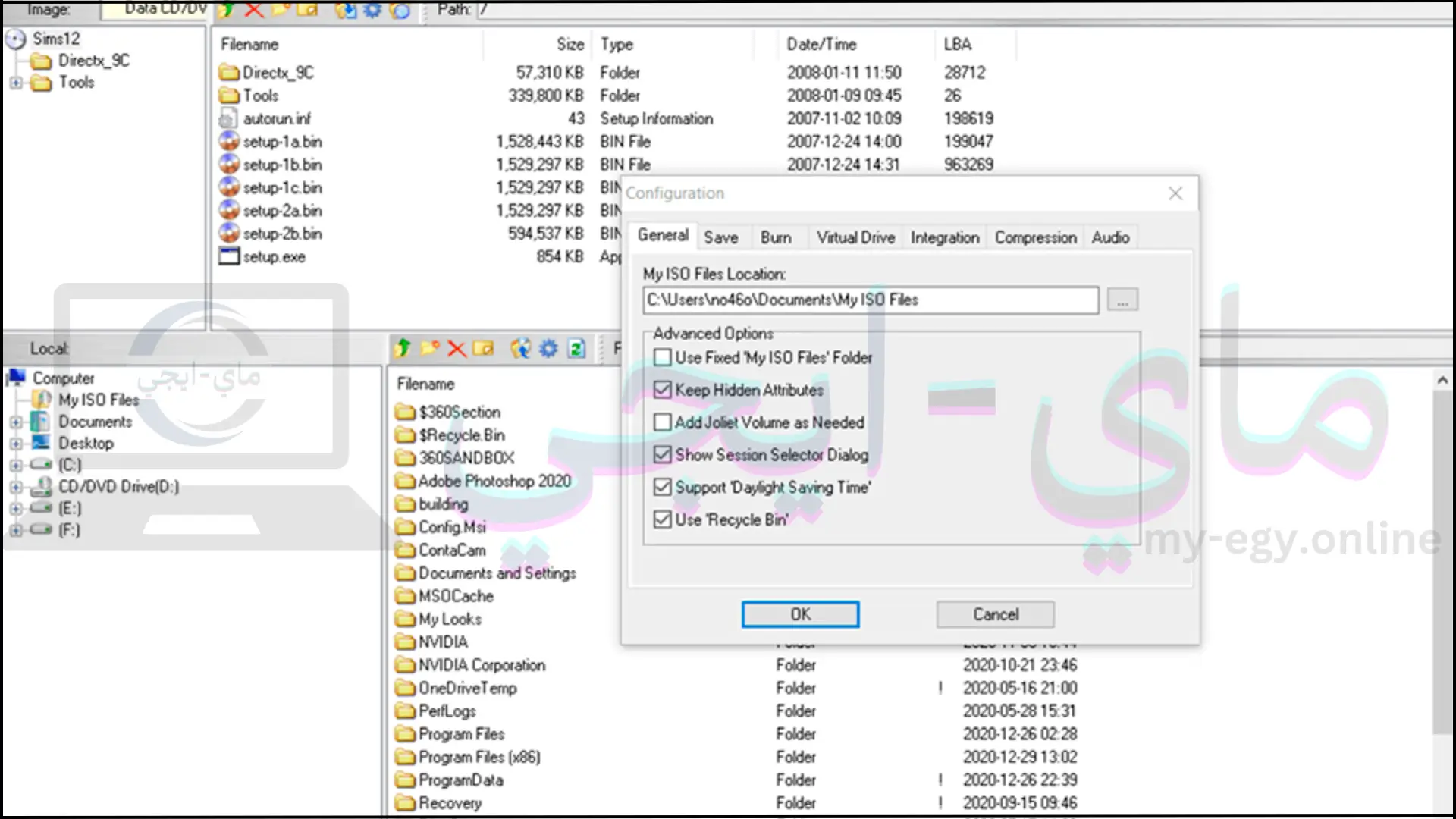Switch to the Burn tab
This screenshot has width=1456, height=819.
point(775,237)
